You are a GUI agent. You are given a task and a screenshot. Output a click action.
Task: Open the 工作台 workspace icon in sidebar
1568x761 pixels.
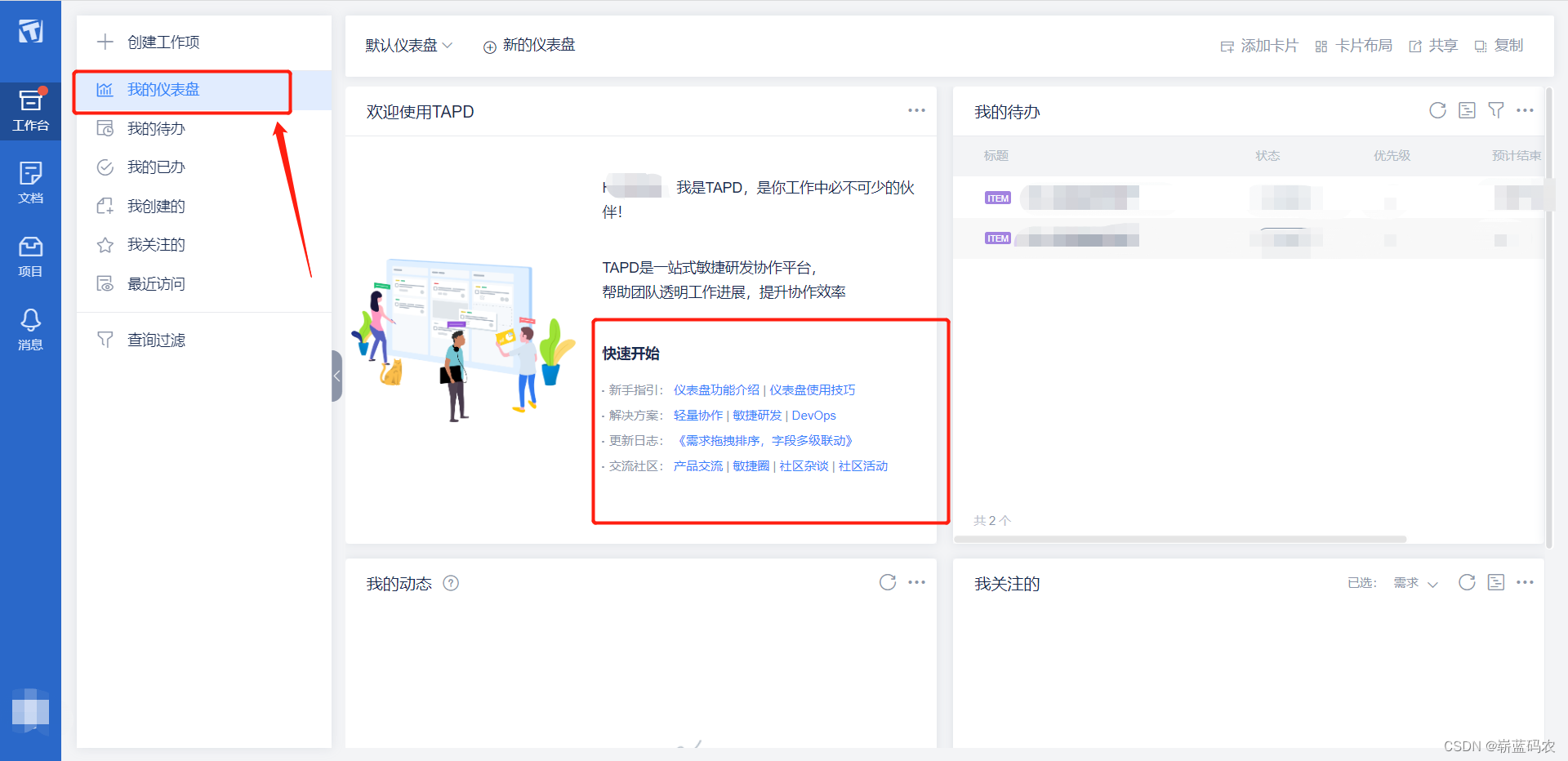30,110
